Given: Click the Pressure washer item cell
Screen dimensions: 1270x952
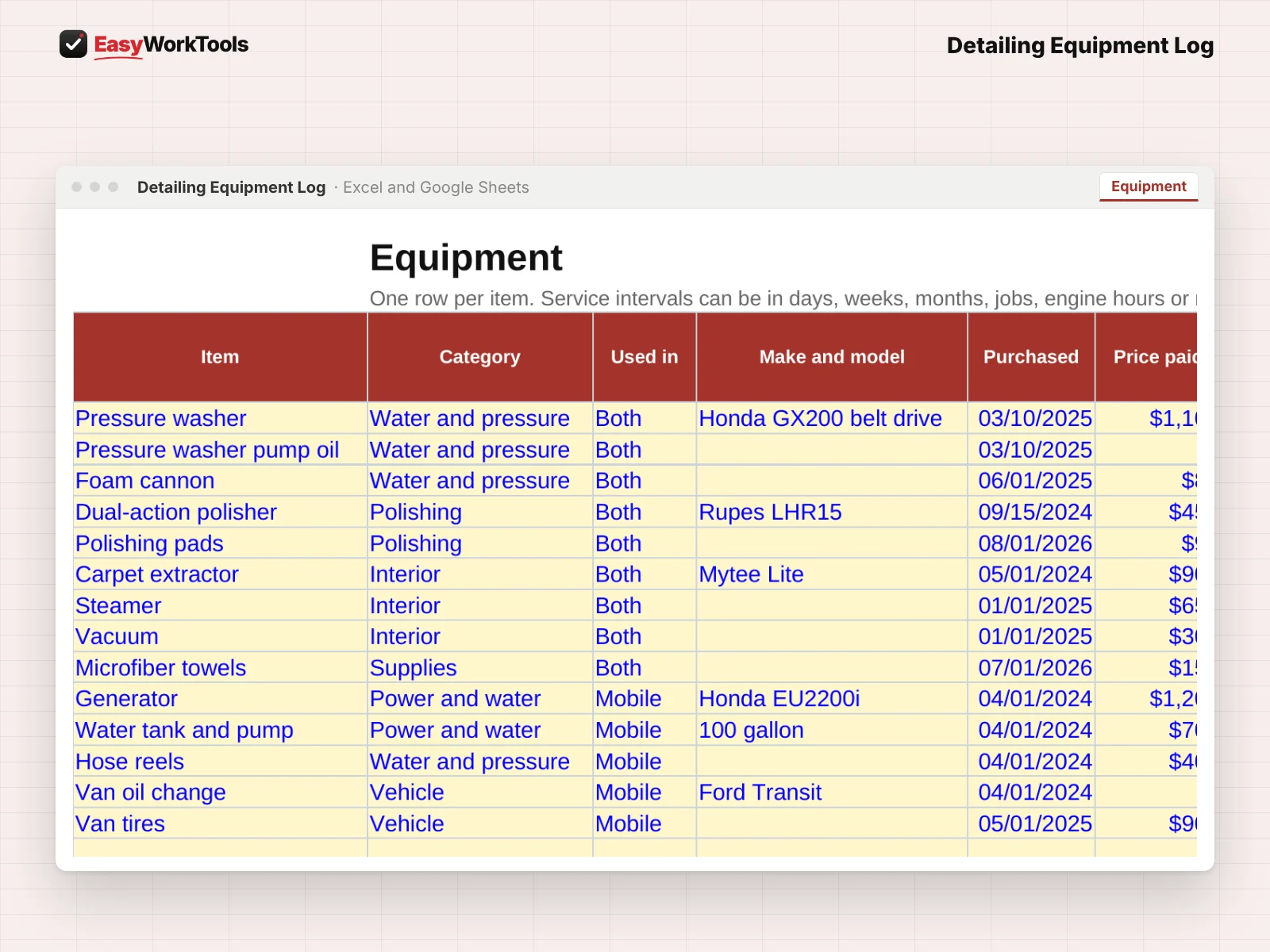Looking at the screenshot, I should coord(220,418).
